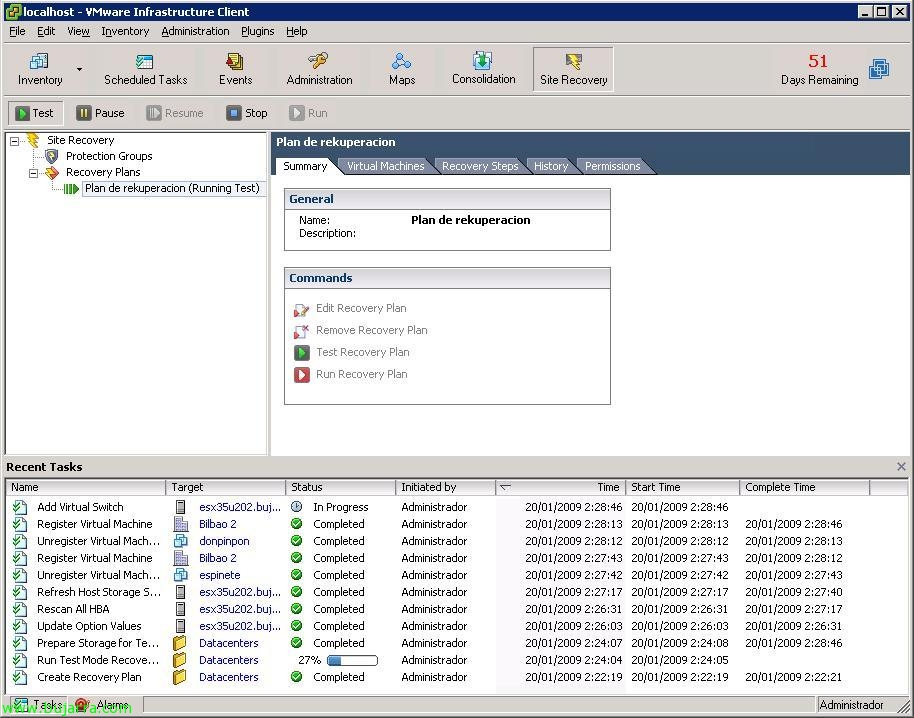Click Edit Recovery Plan command

click(361, 308)
